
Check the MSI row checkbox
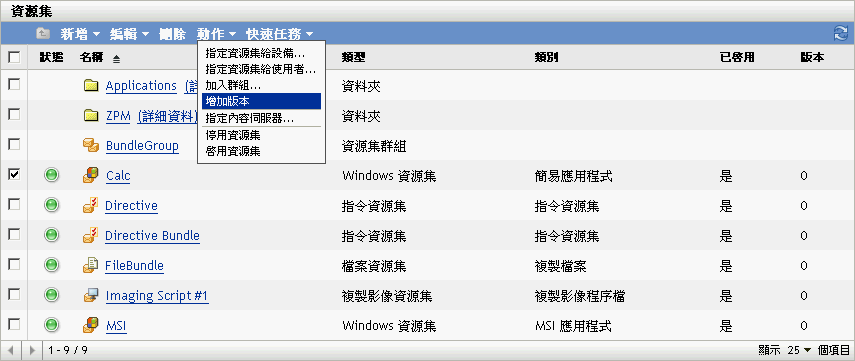(x=14, y=324)
